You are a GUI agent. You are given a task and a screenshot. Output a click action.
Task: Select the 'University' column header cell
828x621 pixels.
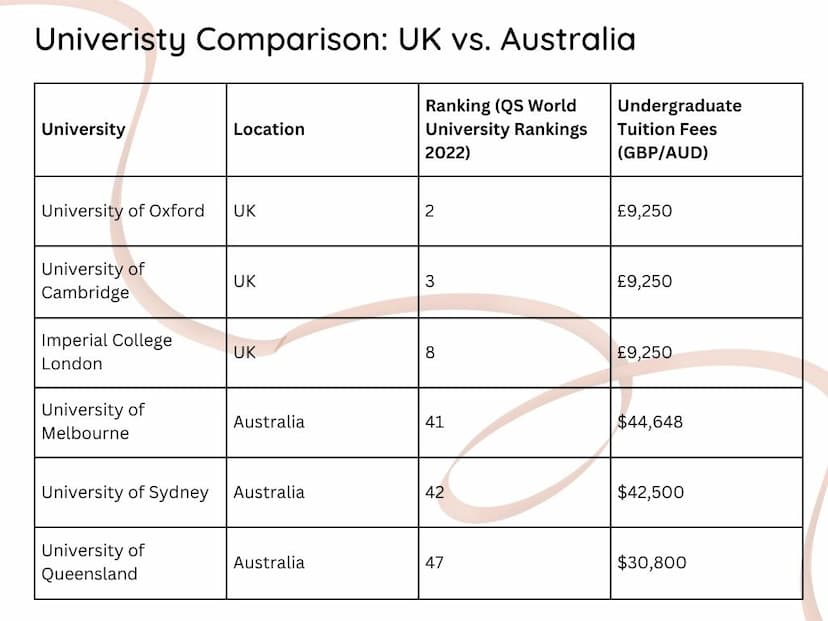pyautogui.click(x=130, y=130)
